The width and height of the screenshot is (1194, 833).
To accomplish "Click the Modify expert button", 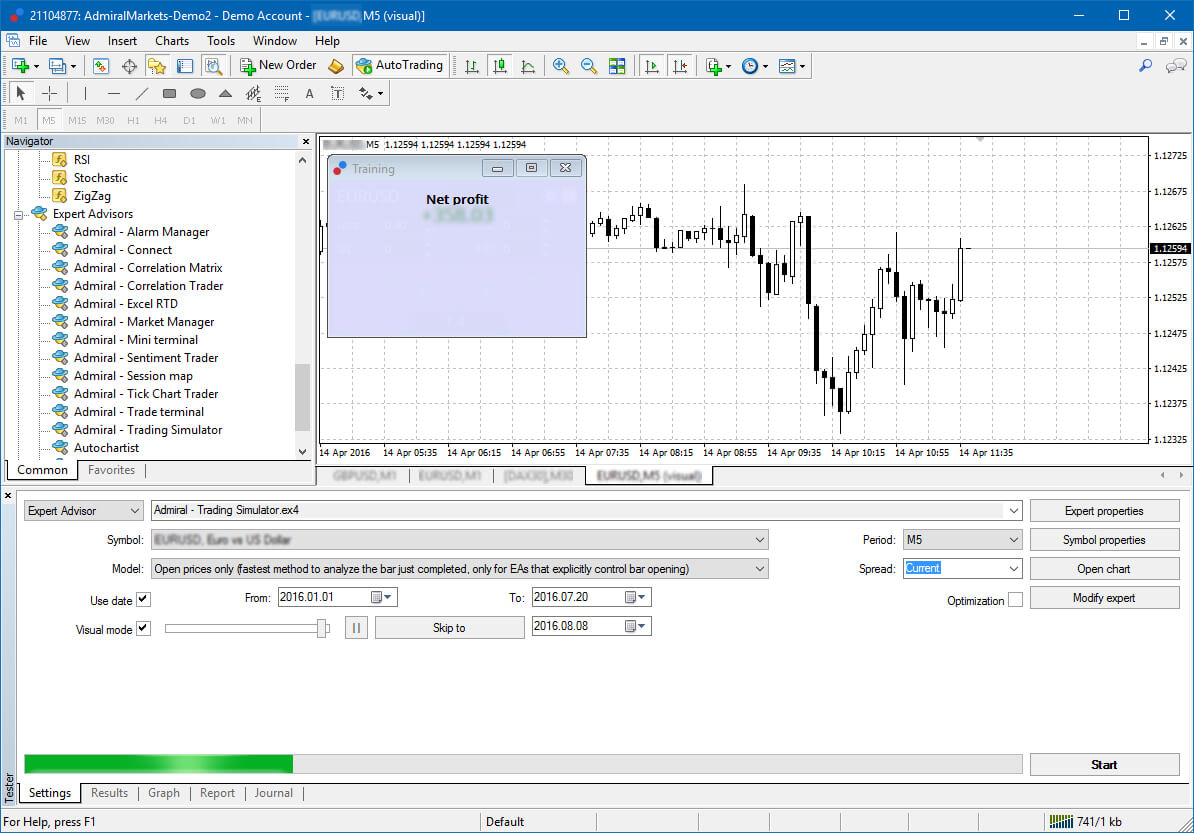I will (x=1104, y=598).
